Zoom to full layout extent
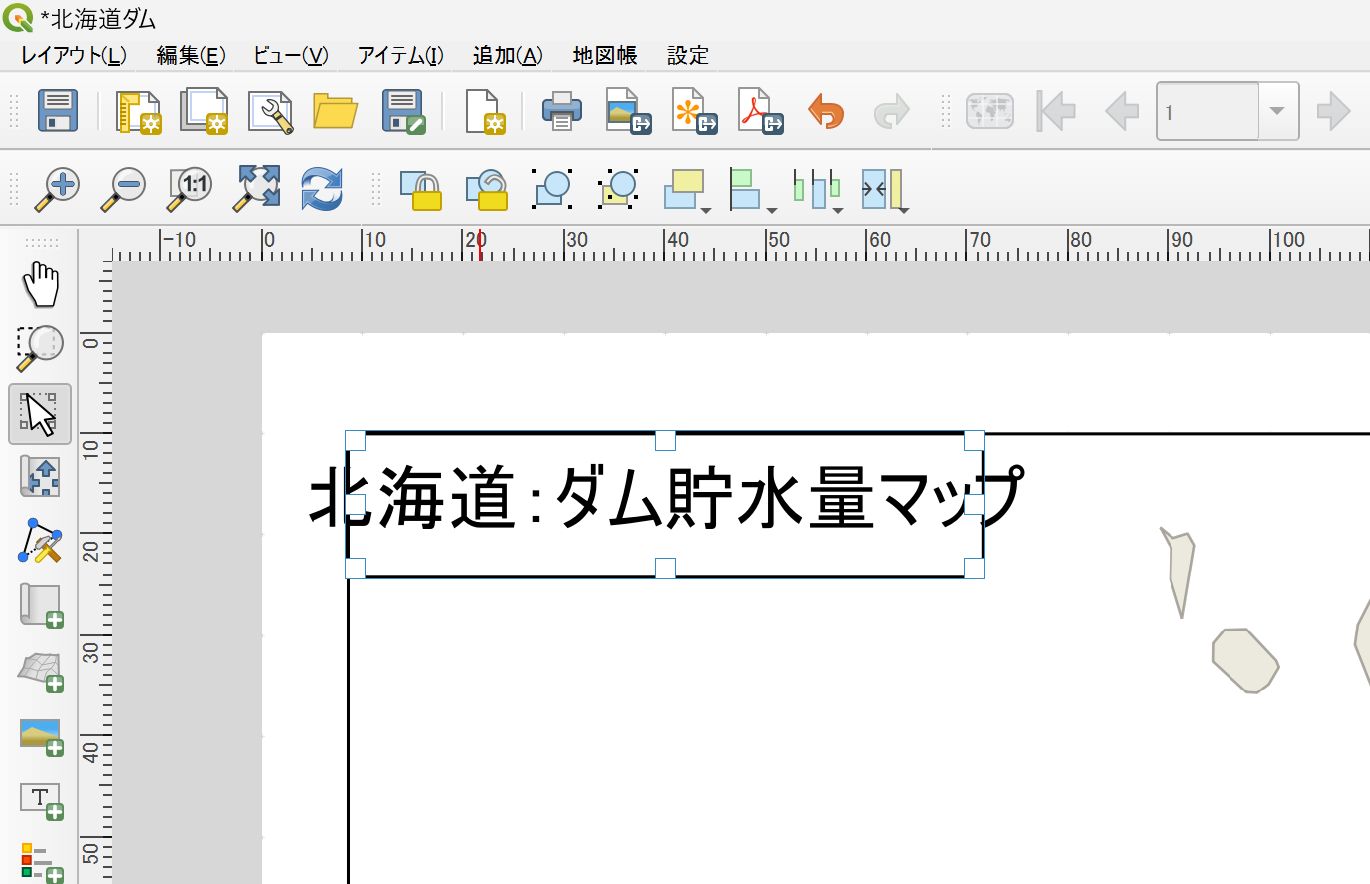 tap(256, 189)
